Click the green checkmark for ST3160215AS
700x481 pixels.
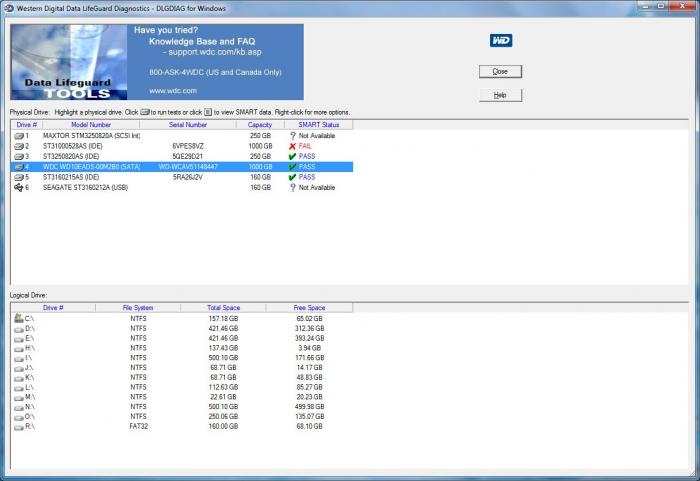[x=292, y=177]
